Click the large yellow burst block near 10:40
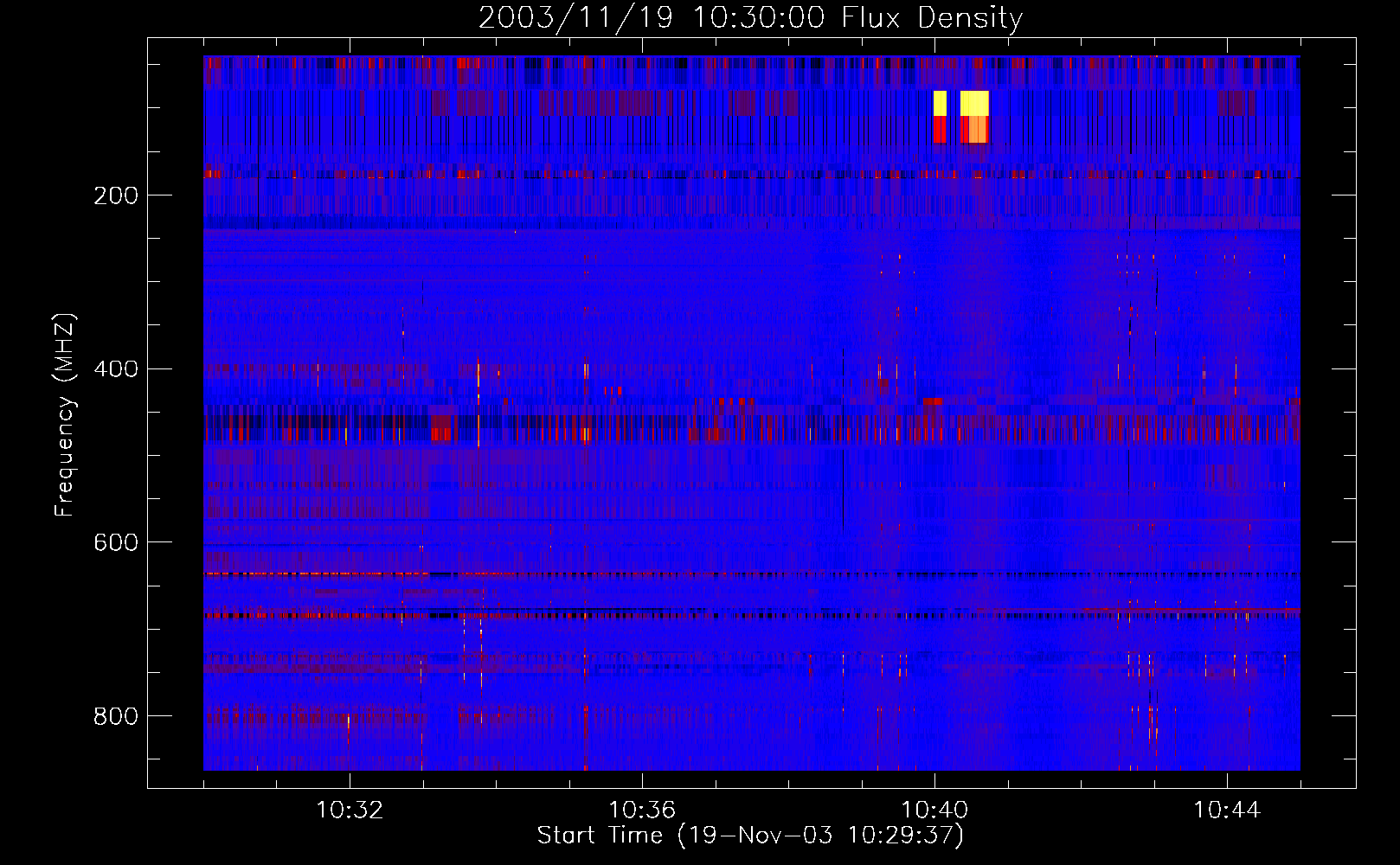 coord(974,103)
